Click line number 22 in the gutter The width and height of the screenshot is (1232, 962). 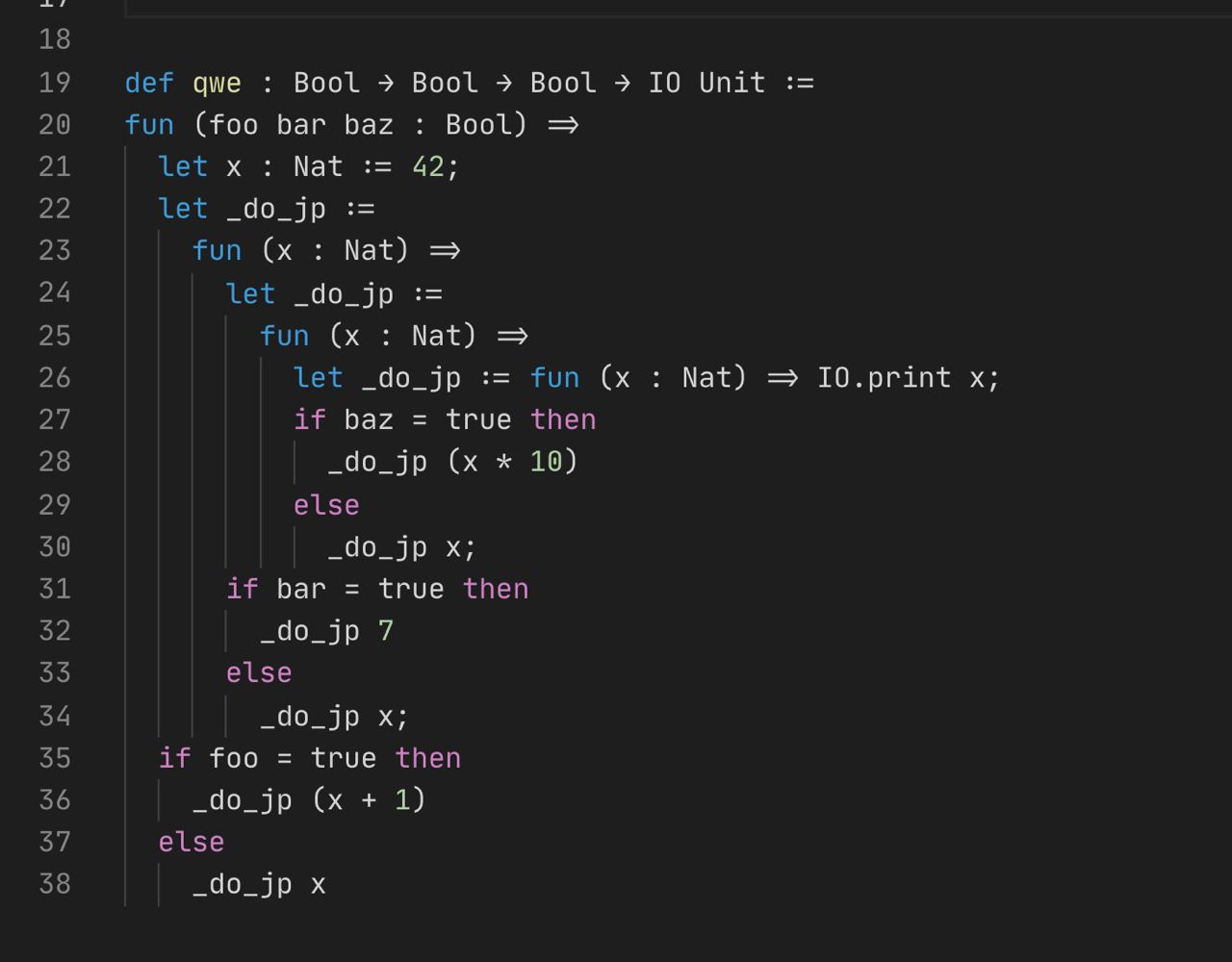[55, 209]
